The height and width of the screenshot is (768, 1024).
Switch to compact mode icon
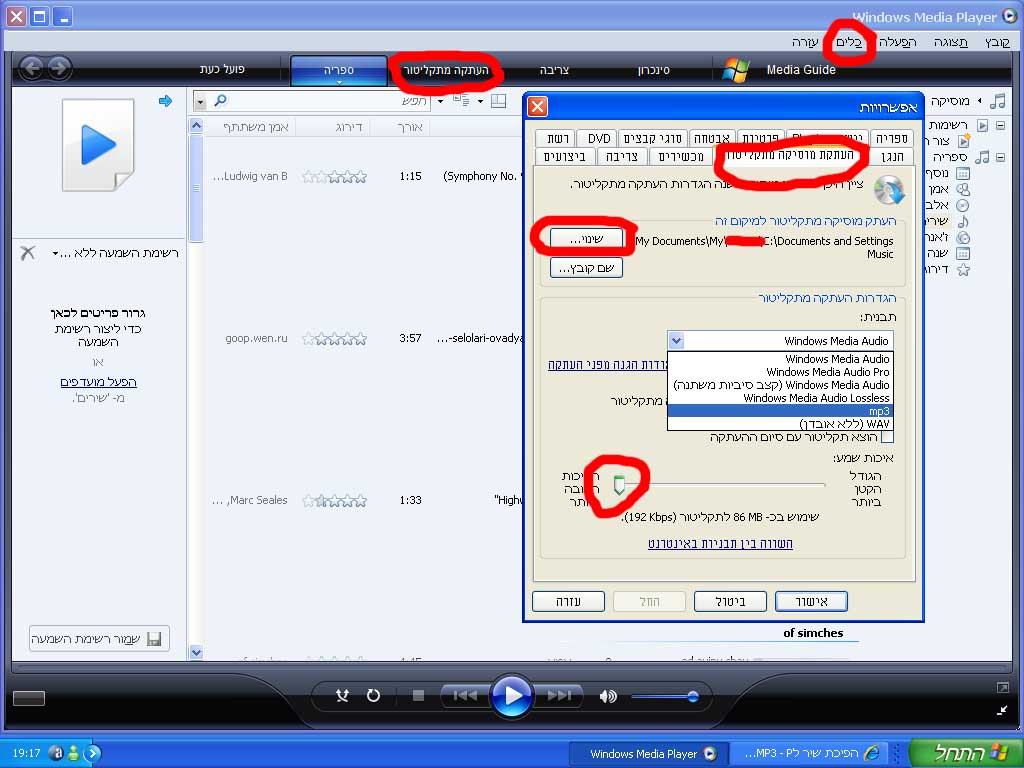1002,710
